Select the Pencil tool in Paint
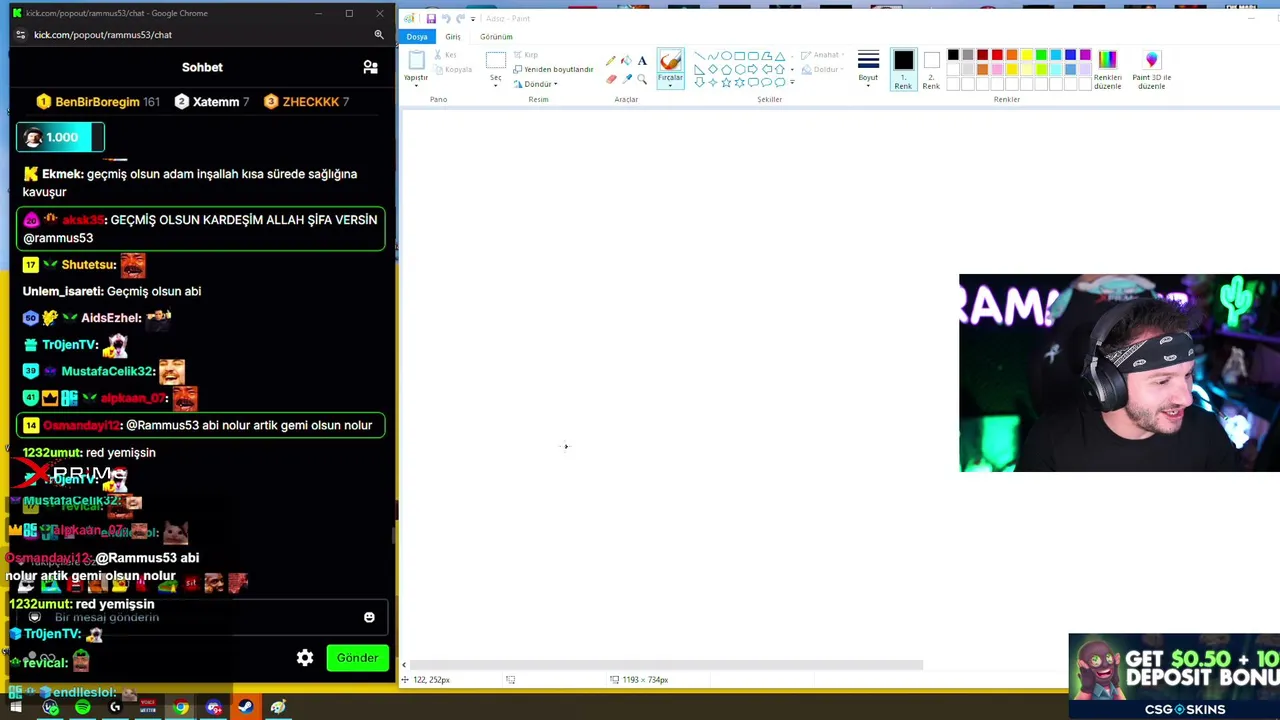The height and width of the screenshot is (720, 1280). [x=611, y=61]
